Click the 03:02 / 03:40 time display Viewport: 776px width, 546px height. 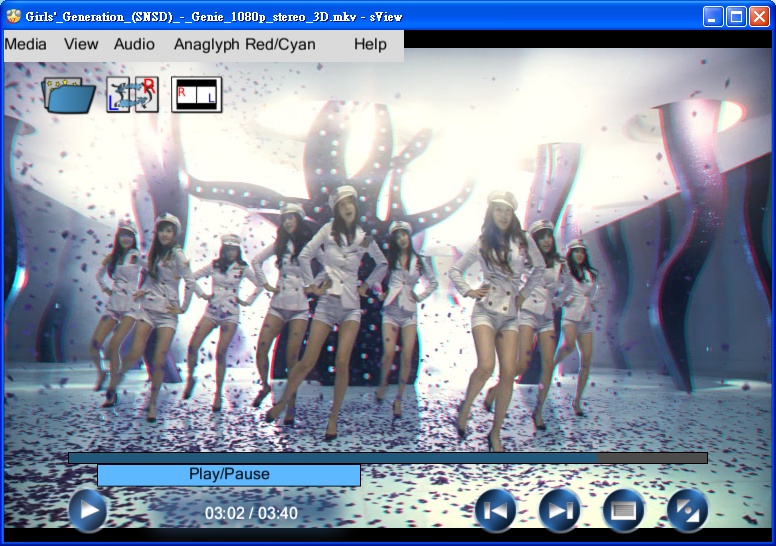click(x=251, y=513)
